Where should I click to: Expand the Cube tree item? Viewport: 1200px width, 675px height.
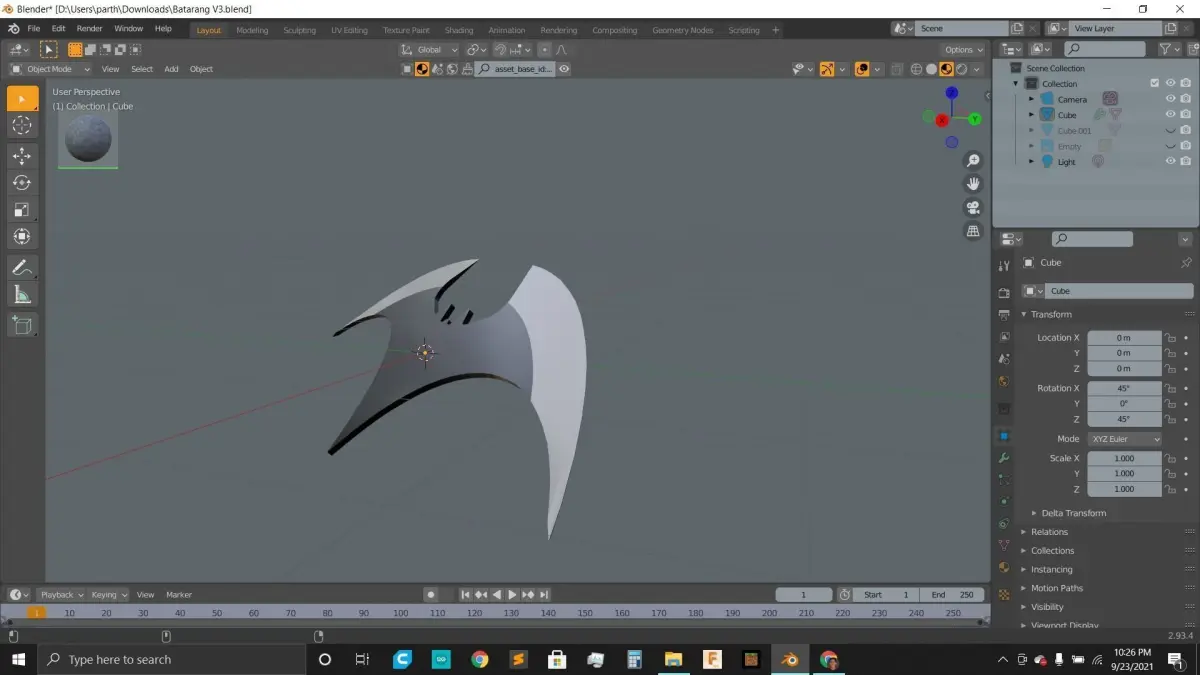click(1032, 115)
